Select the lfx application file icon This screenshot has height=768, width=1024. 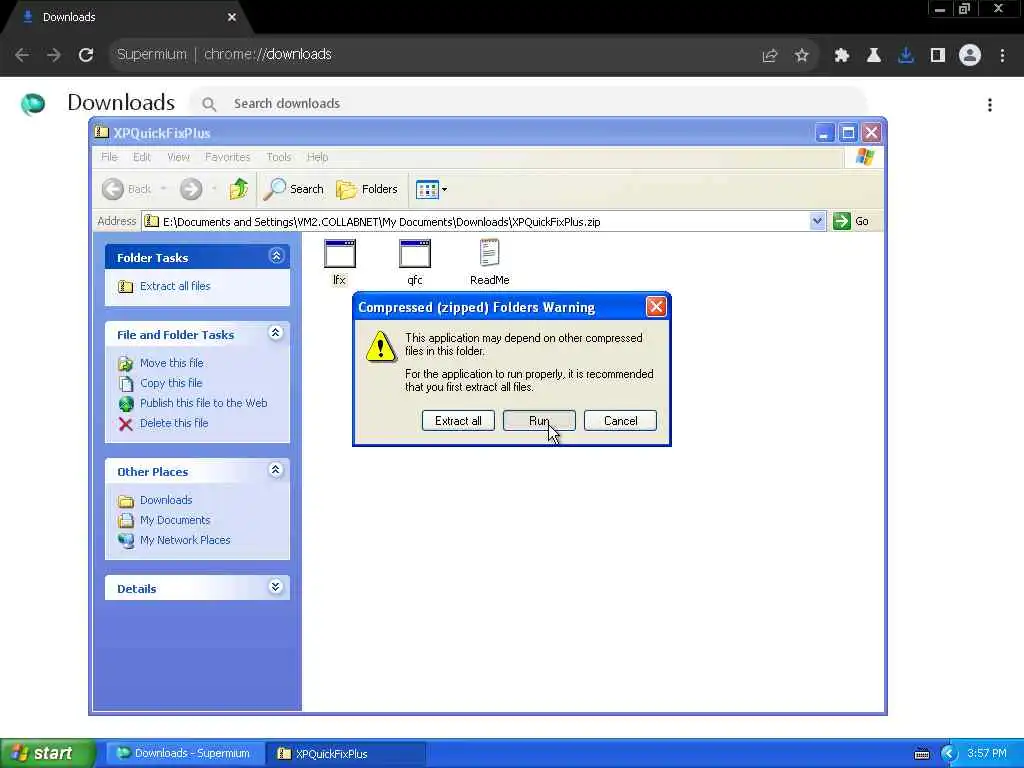coord(340,255)
